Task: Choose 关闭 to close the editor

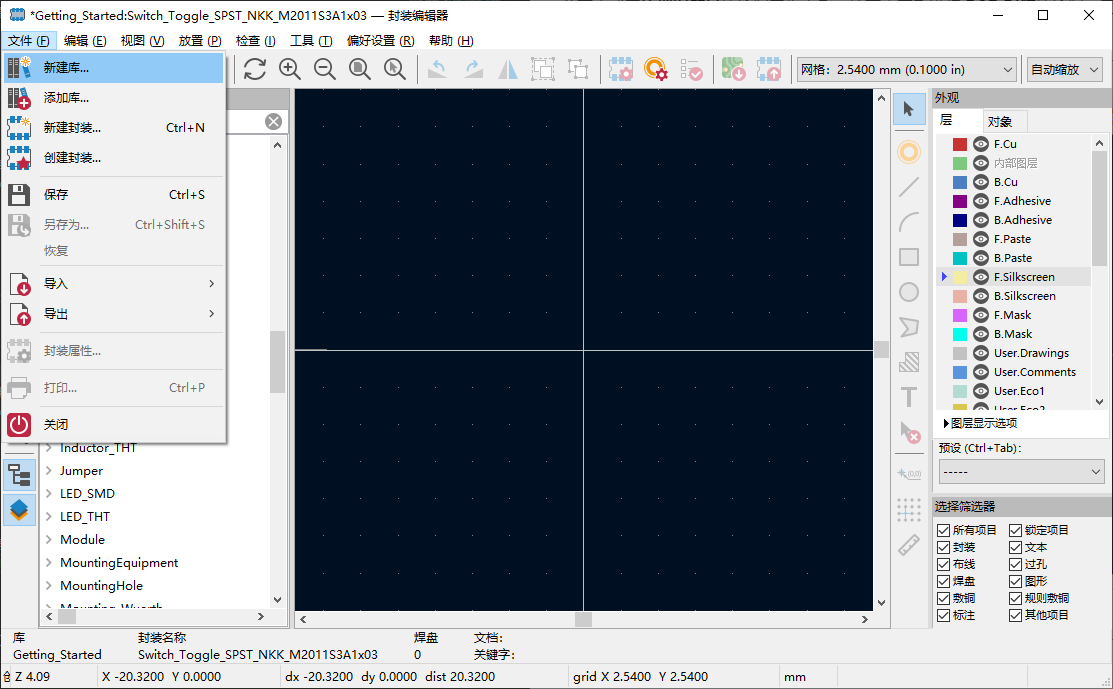Action: [114, 424]
